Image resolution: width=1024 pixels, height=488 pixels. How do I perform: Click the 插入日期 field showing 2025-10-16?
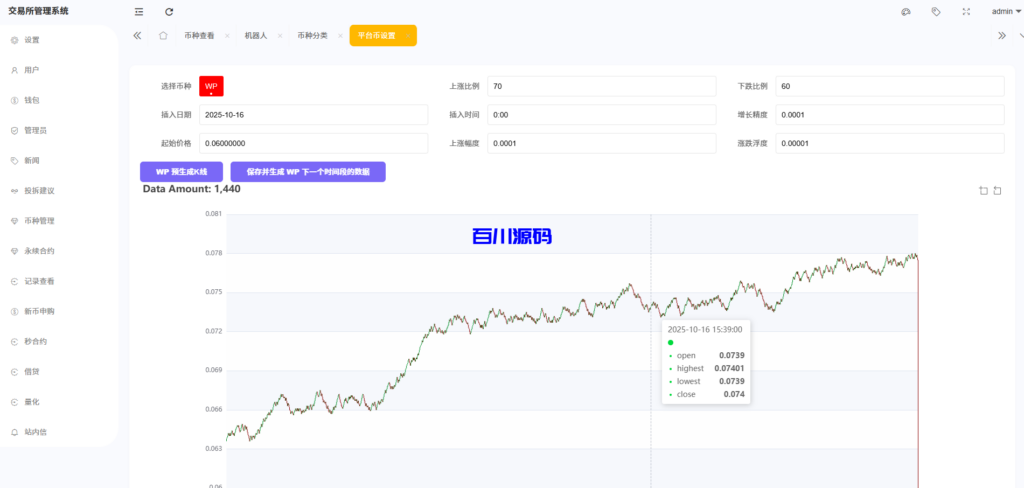(312, 115)
